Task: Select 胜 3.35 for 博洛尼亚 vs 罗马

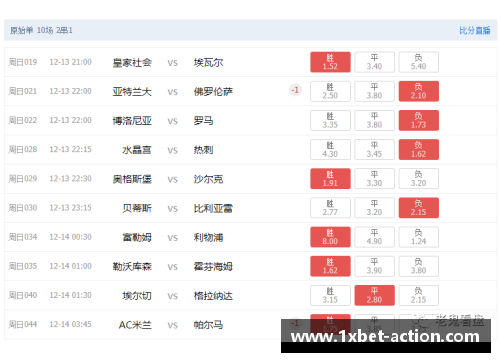Action: [330, 120]
